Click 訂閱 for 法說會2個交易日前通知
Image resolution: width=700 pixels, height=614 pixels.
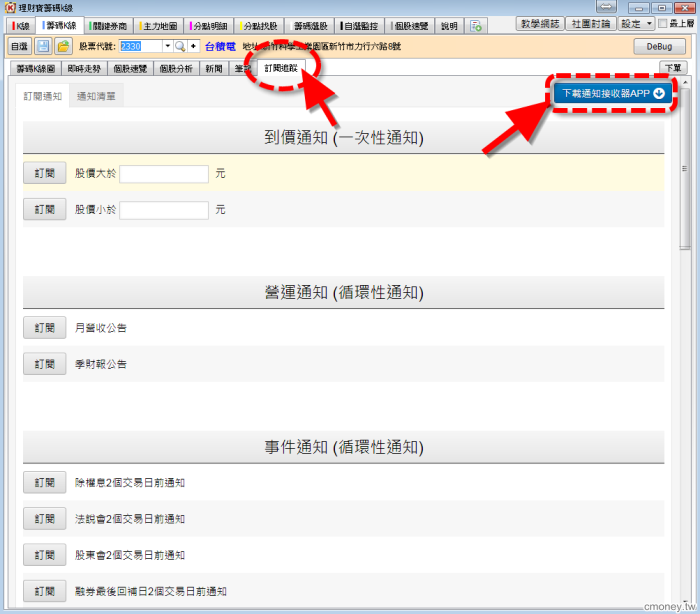44,519
